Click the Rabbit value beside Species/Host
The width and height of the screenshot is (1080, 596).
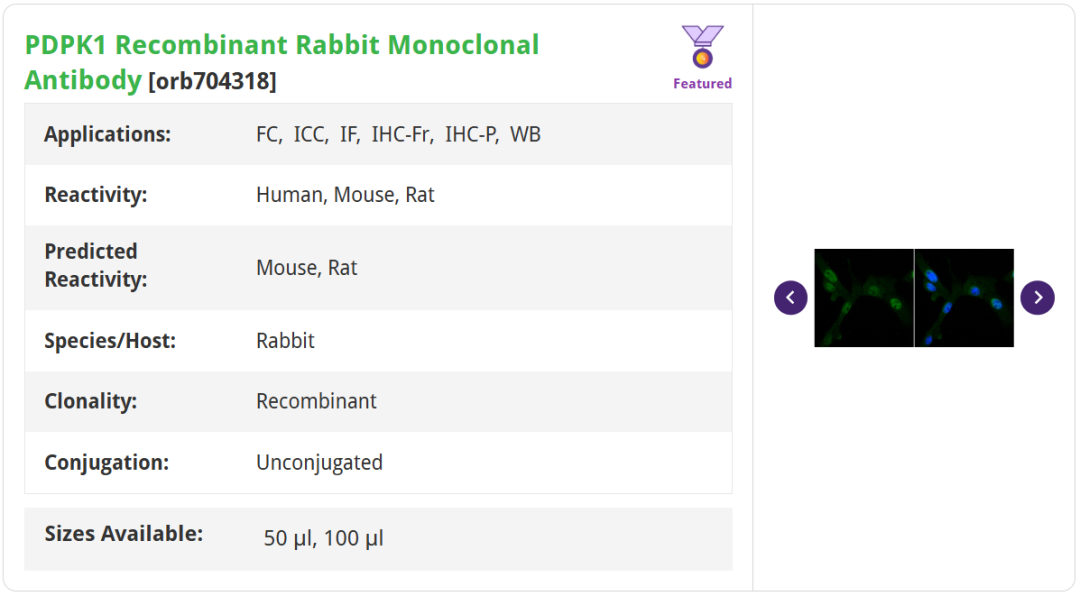pos(285,341)
